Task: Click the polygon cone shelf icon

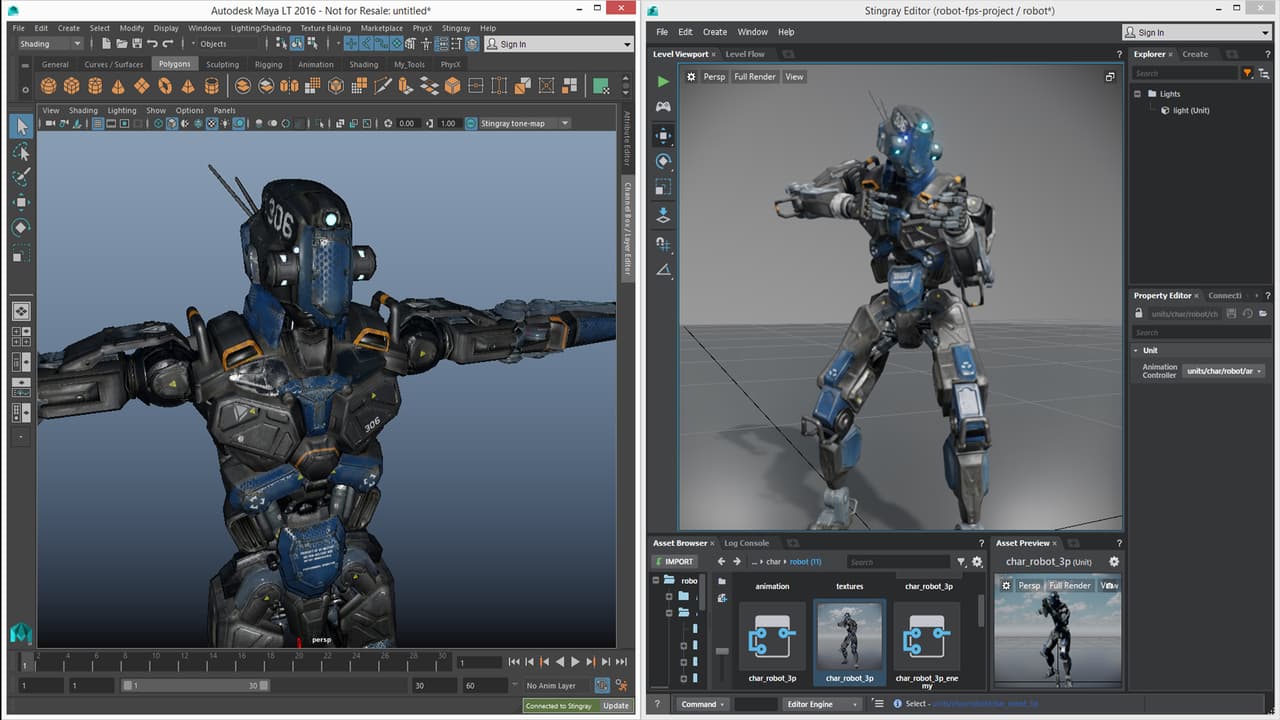Action: point(118,86)
